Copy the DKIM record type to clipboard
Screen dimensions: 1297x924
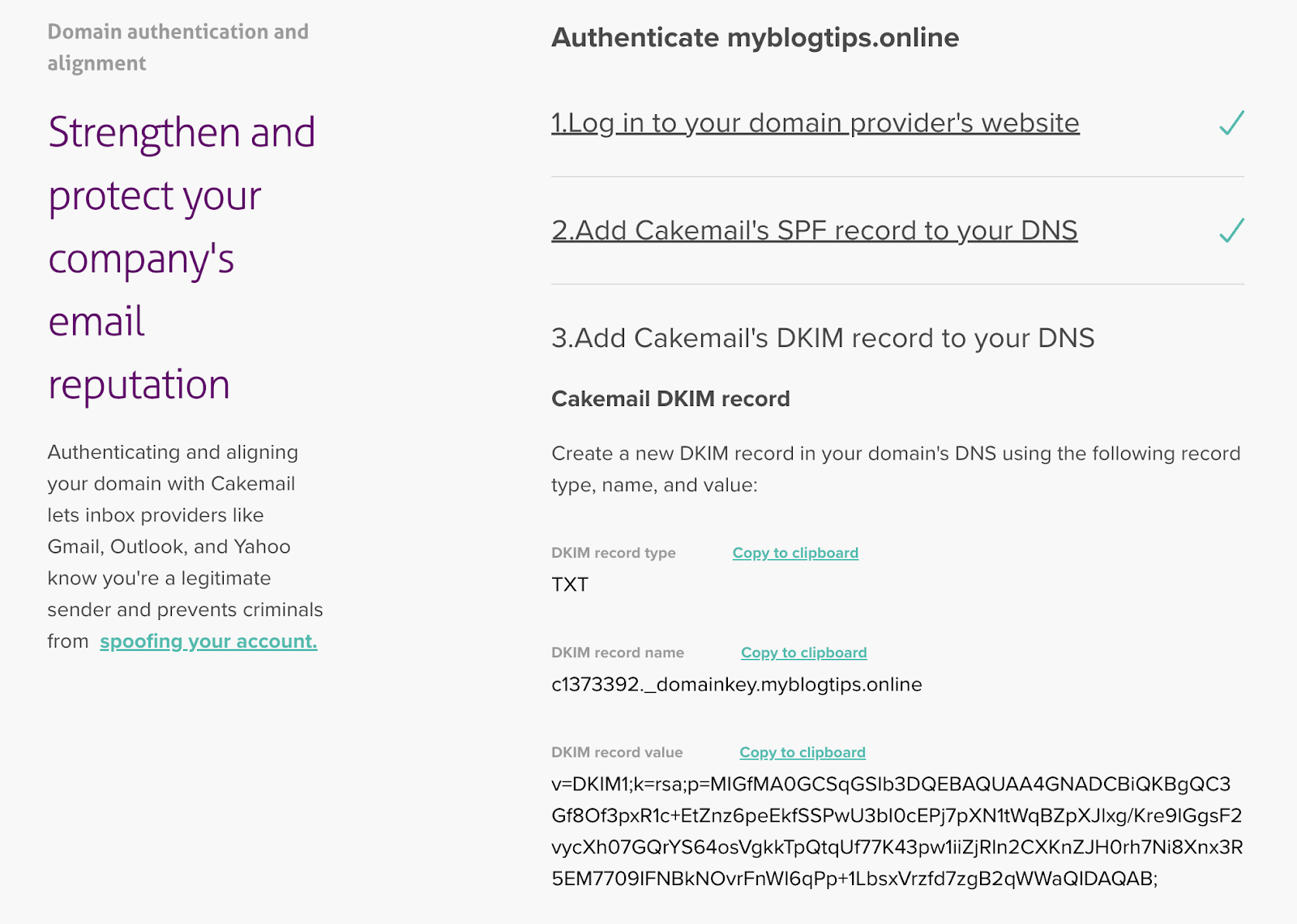pos(794,553)
